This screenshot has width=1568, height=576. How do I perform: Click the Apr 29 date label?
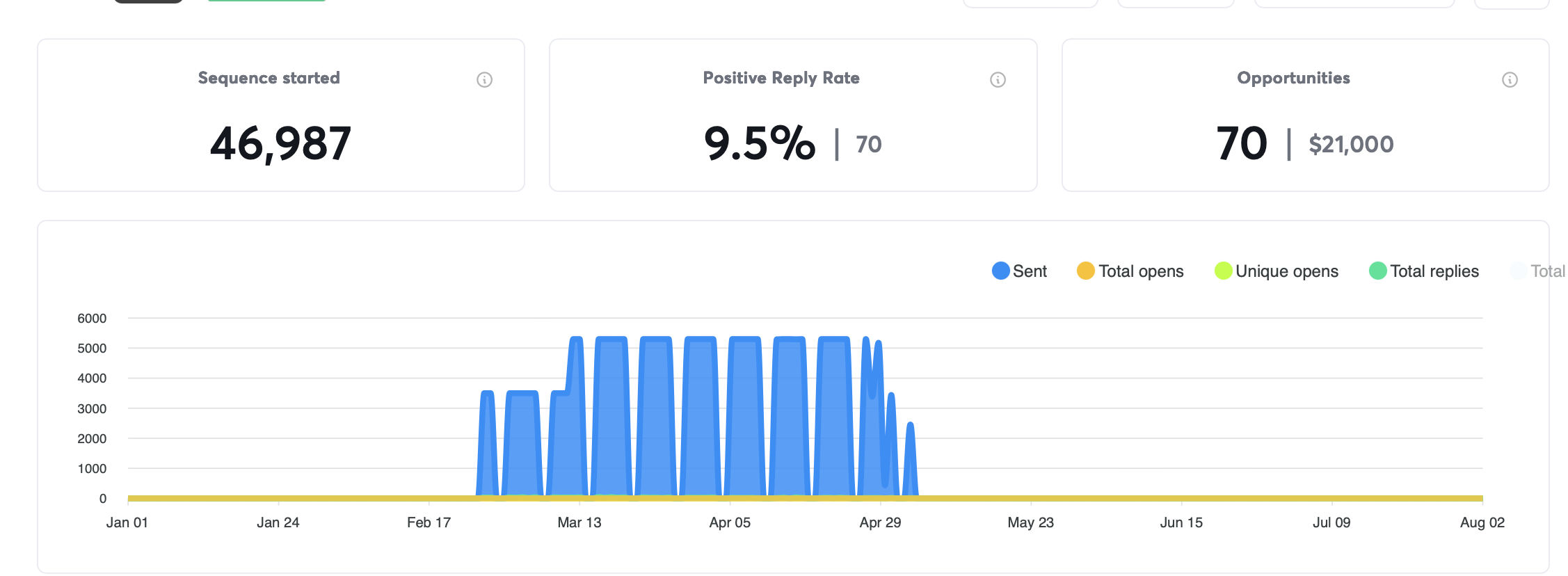coord(880,522)
